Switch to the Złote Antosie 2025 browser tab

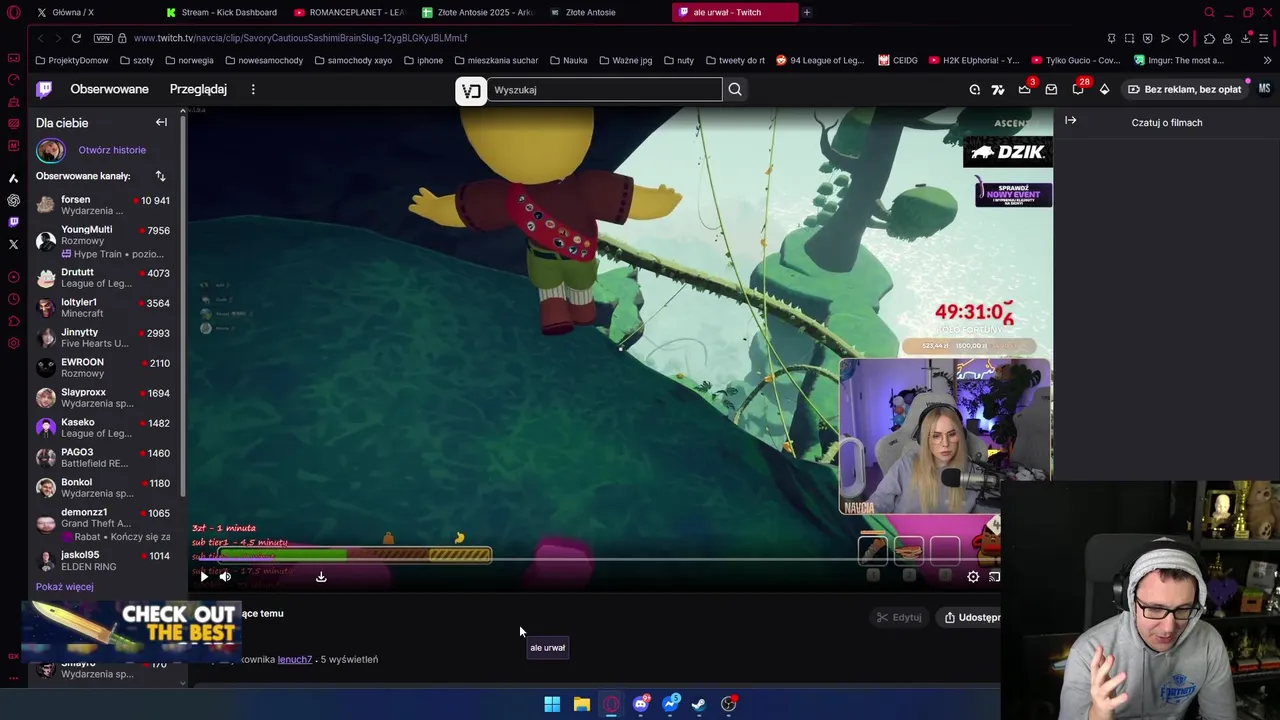point(478,12)
